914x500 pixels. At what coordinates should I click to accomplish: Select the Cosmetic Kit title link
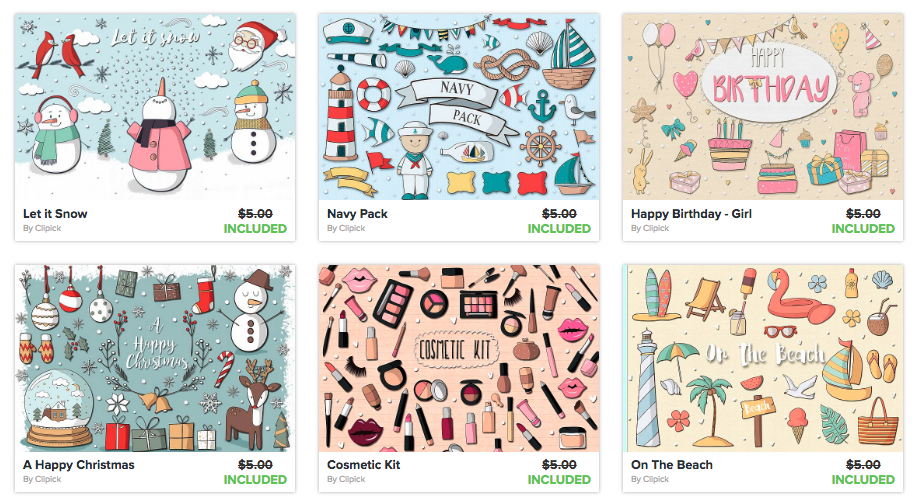click(x=364, y=465)
